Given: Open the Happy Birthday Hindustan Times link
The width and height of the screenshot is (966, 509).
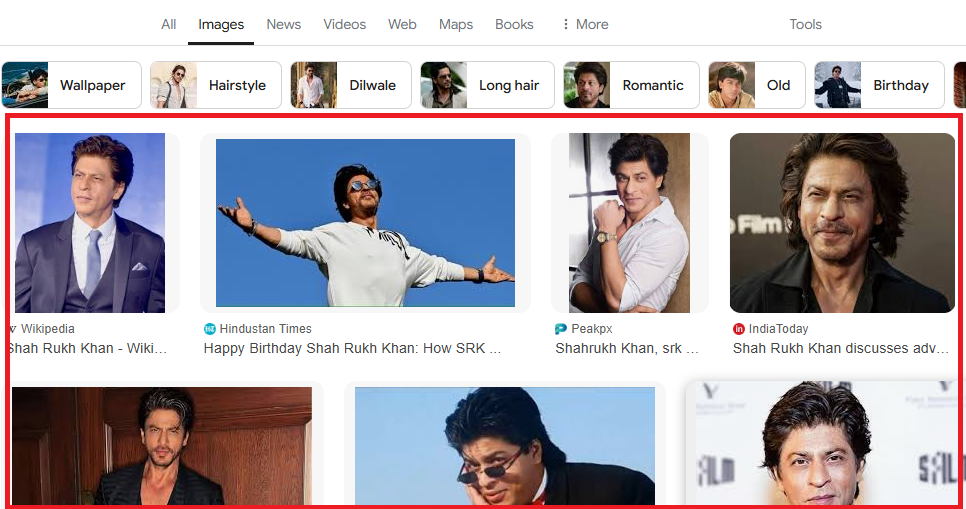Looking at the screenshot, I should (352, 349).
